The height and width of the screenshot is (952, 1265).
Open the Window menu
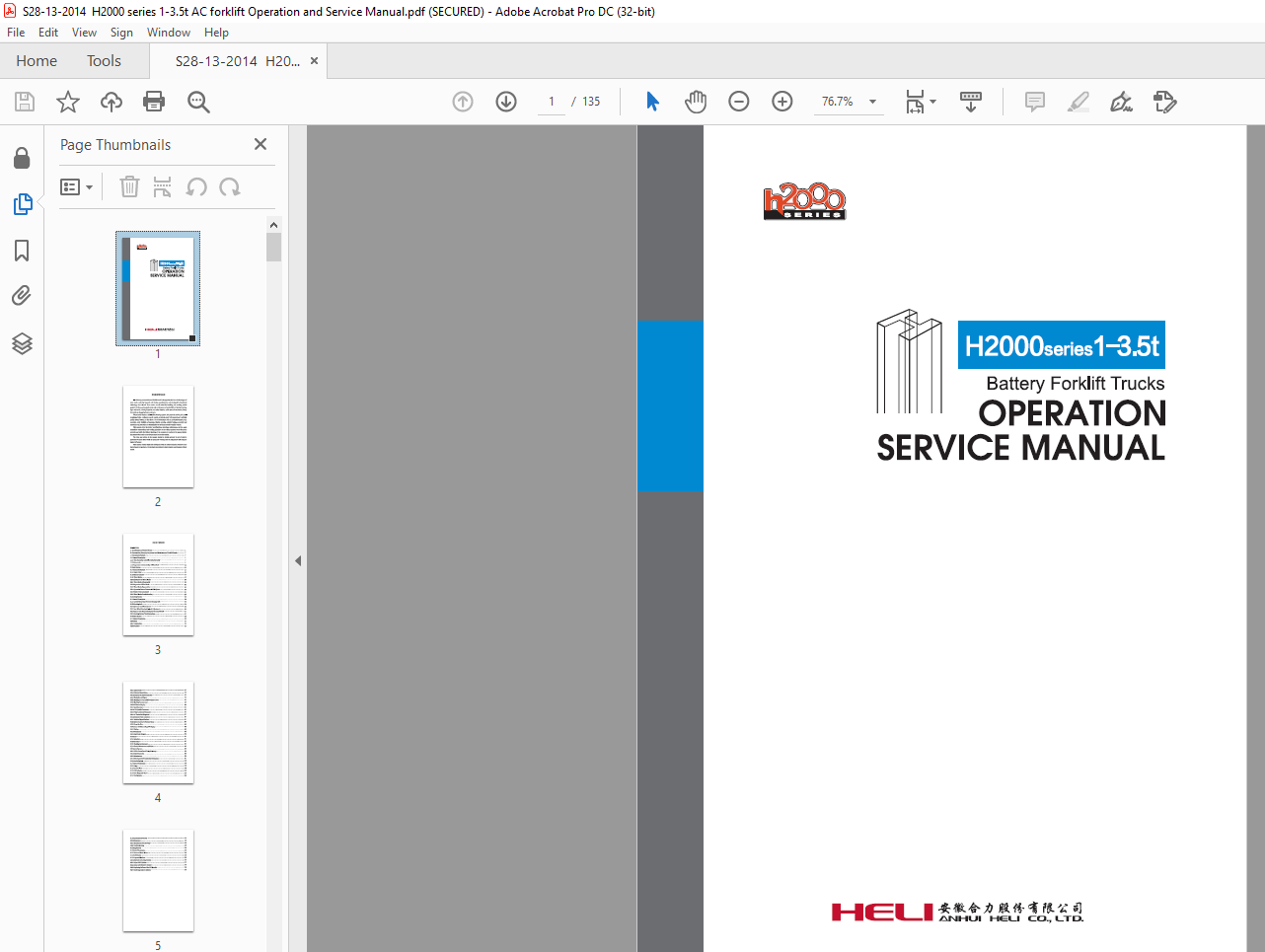[169, 33]
